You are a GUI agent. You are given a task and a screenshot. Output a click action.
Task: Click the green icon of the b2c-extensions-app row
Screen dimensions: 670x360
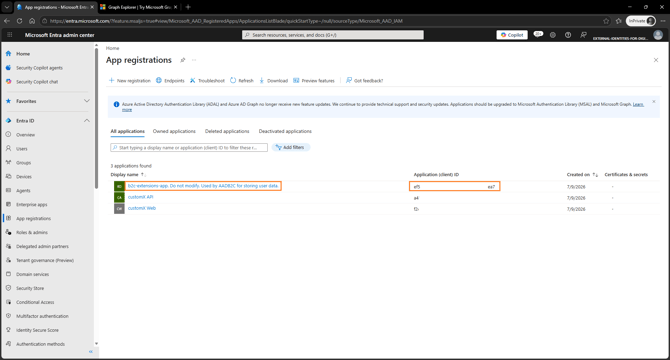119,186
